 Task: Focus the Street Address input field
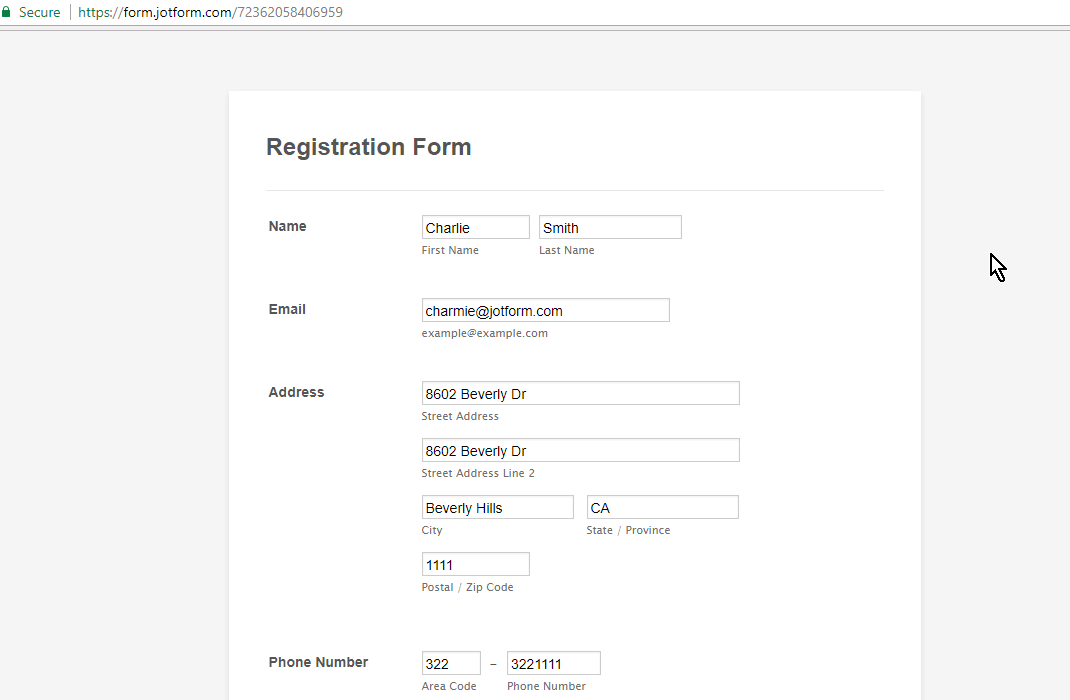(x=580, y=393)
